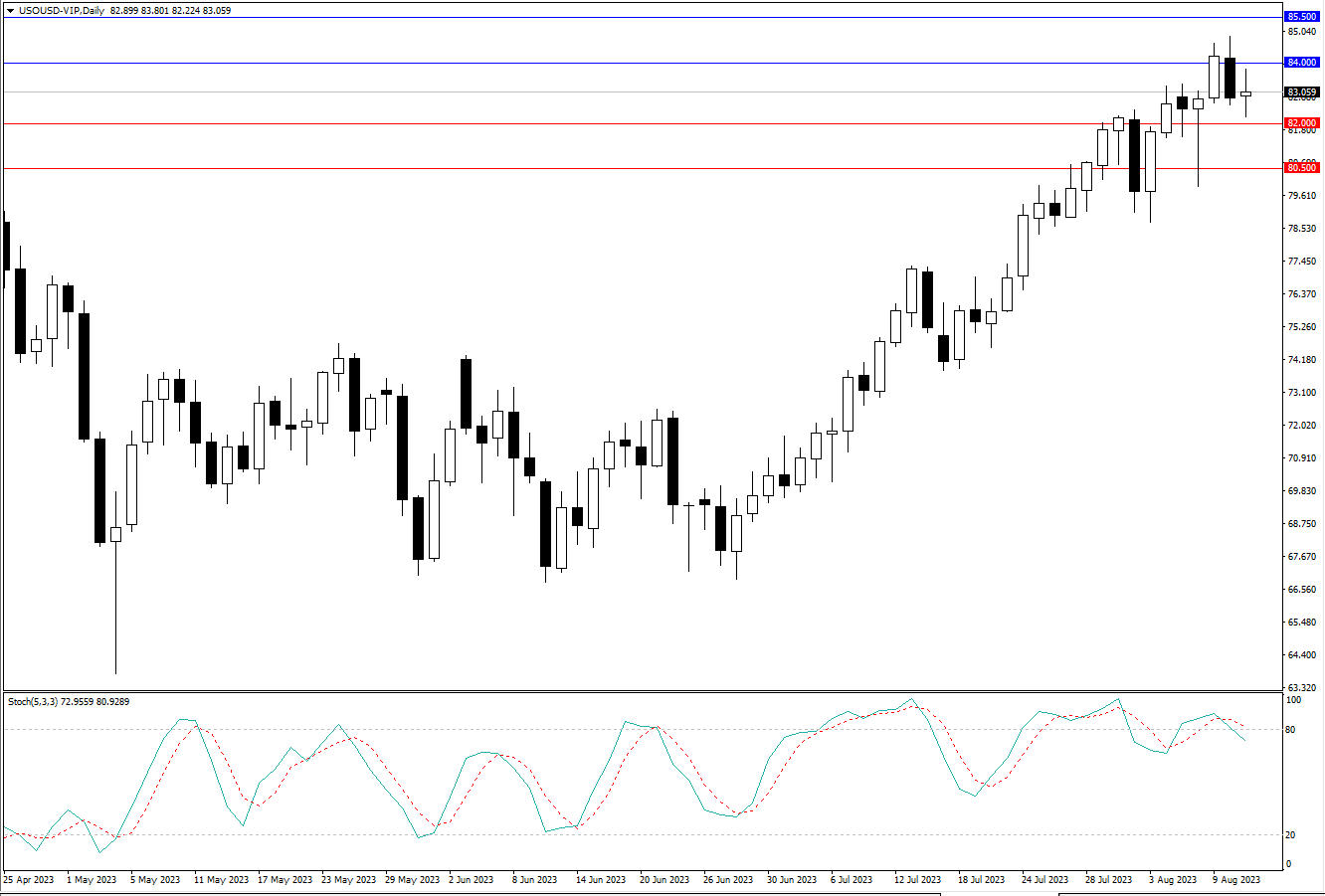Select the 24 Jul 2023 date marker
Viewport: 1325px width, 896px height.
click(1044, 880)
